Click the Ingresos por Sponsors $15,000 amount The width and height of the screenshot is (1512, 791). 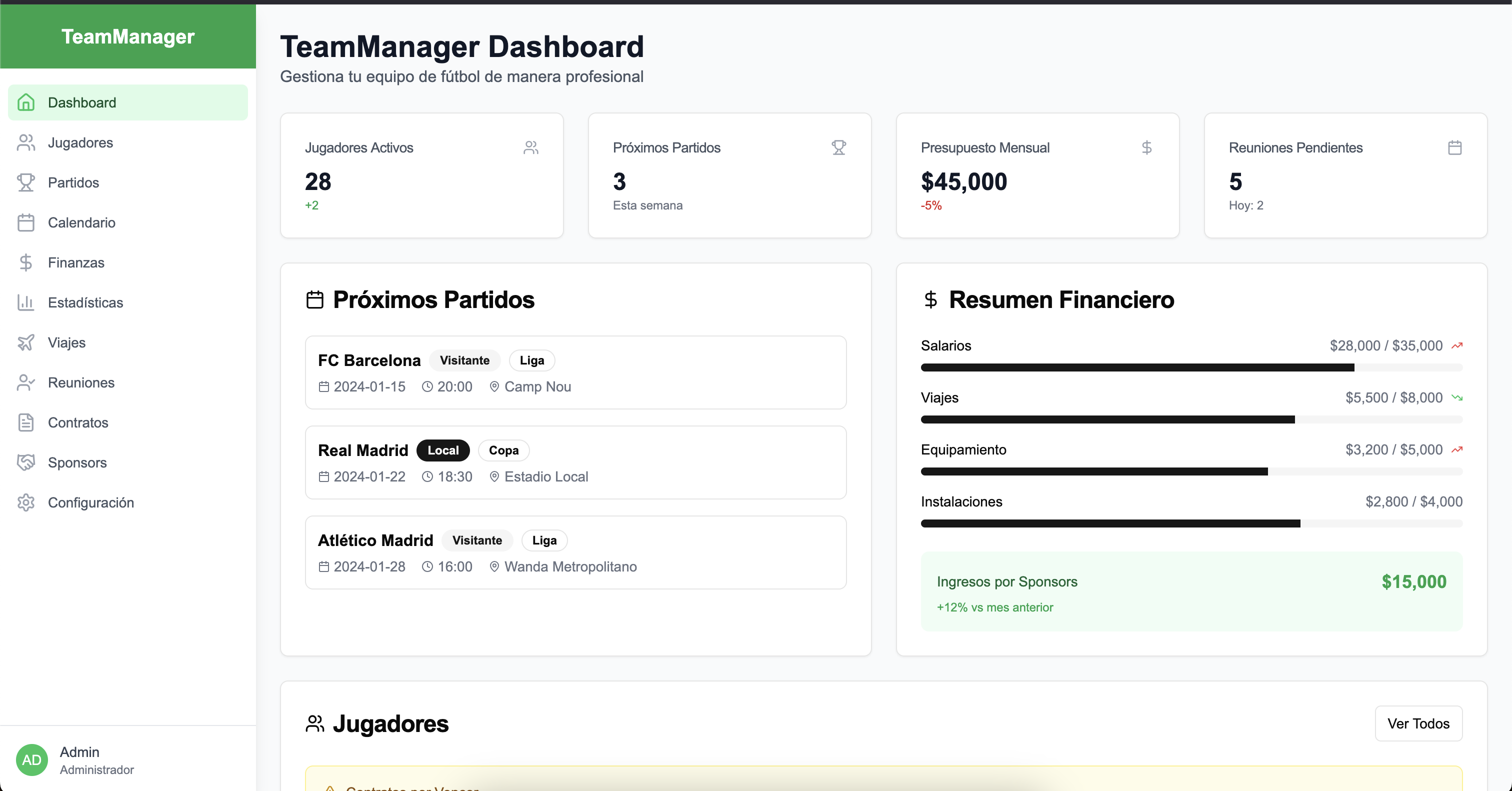coord(1414,581)
